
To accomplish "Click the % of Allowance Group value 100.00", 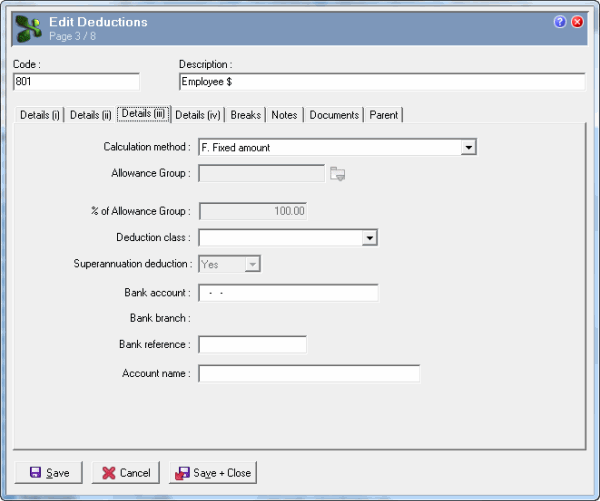I will 253,211.
